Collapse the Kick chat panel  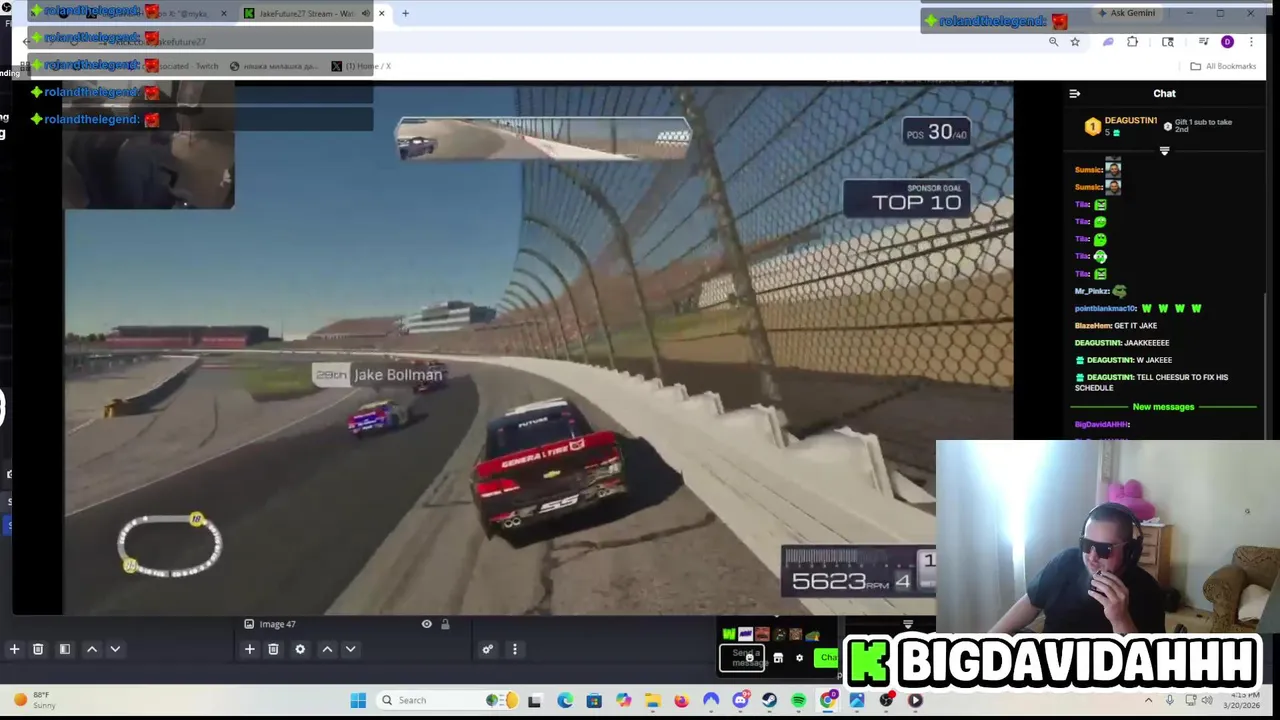(1074, 93)
